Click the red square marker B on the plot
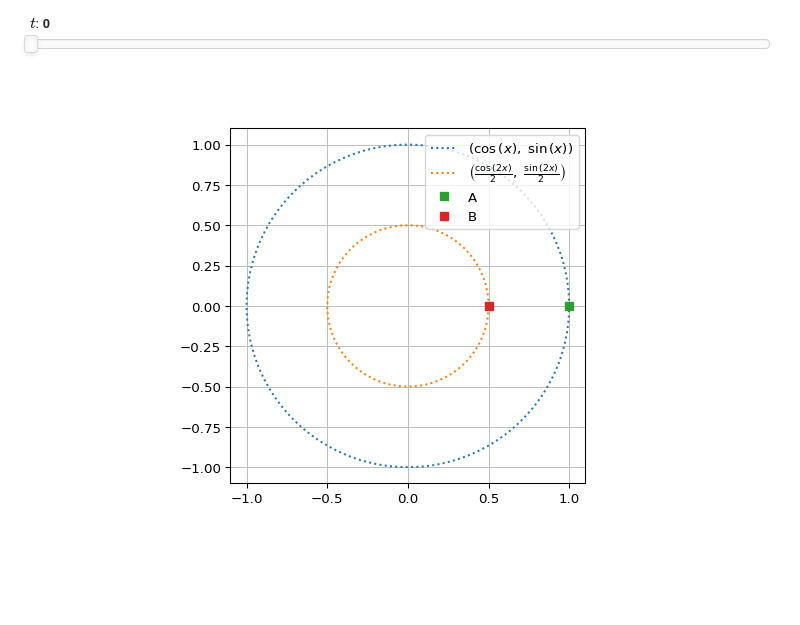The width and height of the screenshot is (800, 625). [x=489, y=307]
